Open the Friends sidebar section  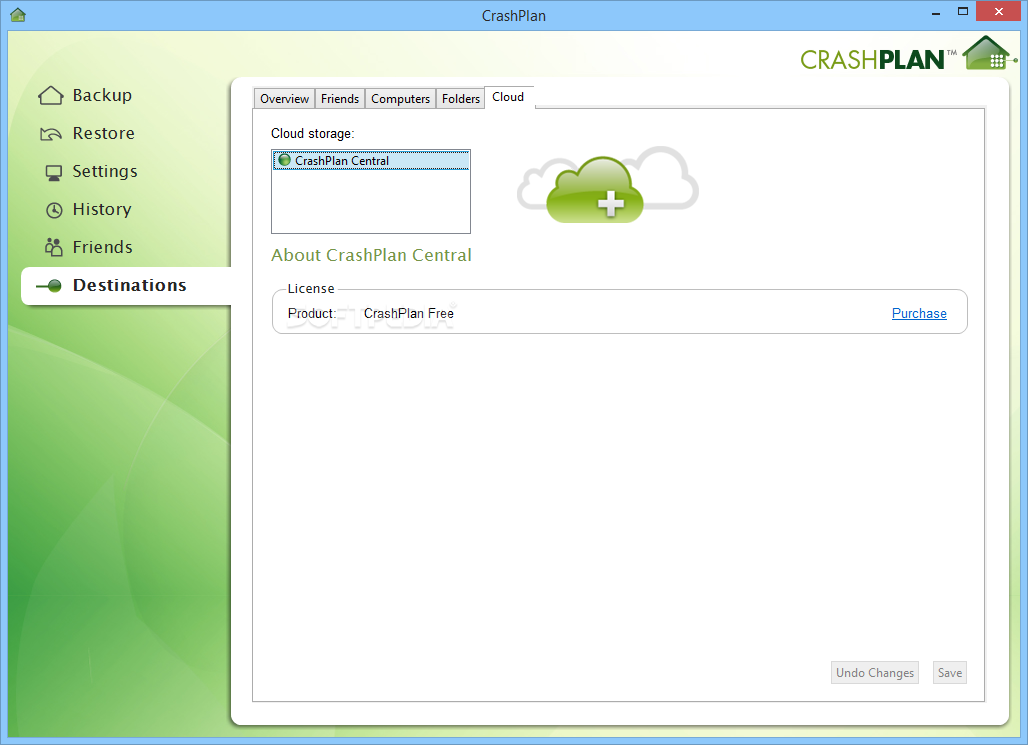(x=102, y=247)
